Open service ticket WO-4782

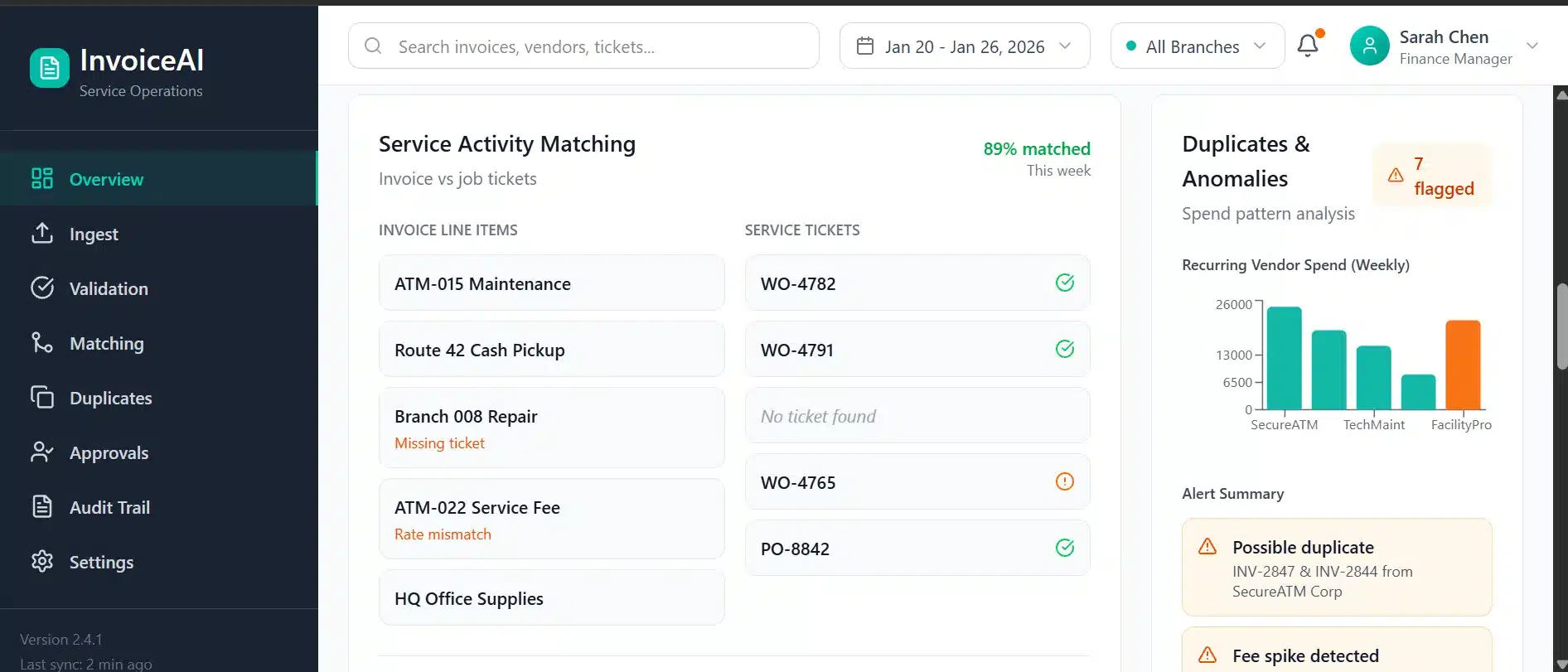(917, 283)
